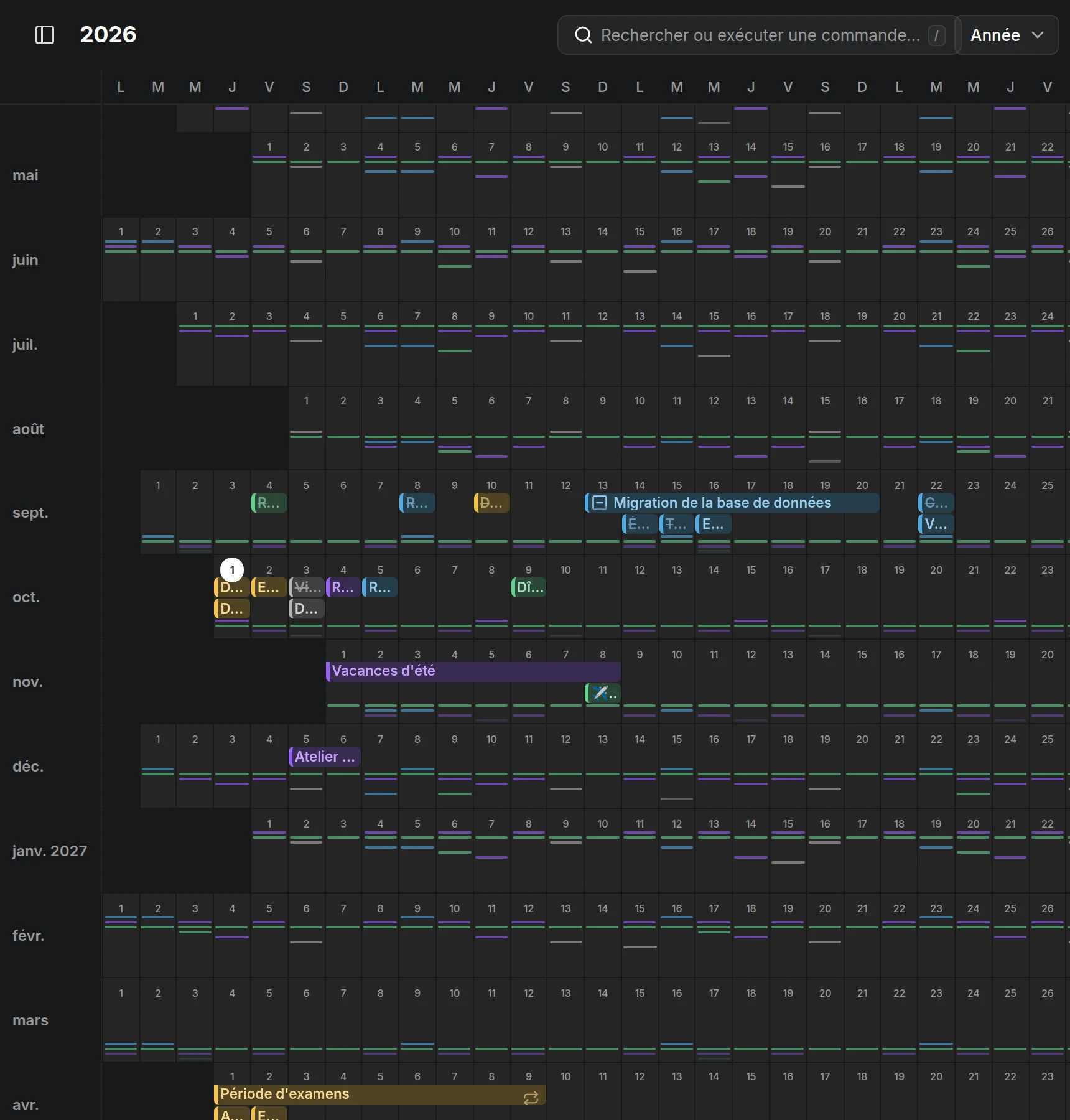Collapse the Migration de la base de données task icon
Image resolution: width=1070 pixels, height=1120 pixels.
[x=600, y=503]
